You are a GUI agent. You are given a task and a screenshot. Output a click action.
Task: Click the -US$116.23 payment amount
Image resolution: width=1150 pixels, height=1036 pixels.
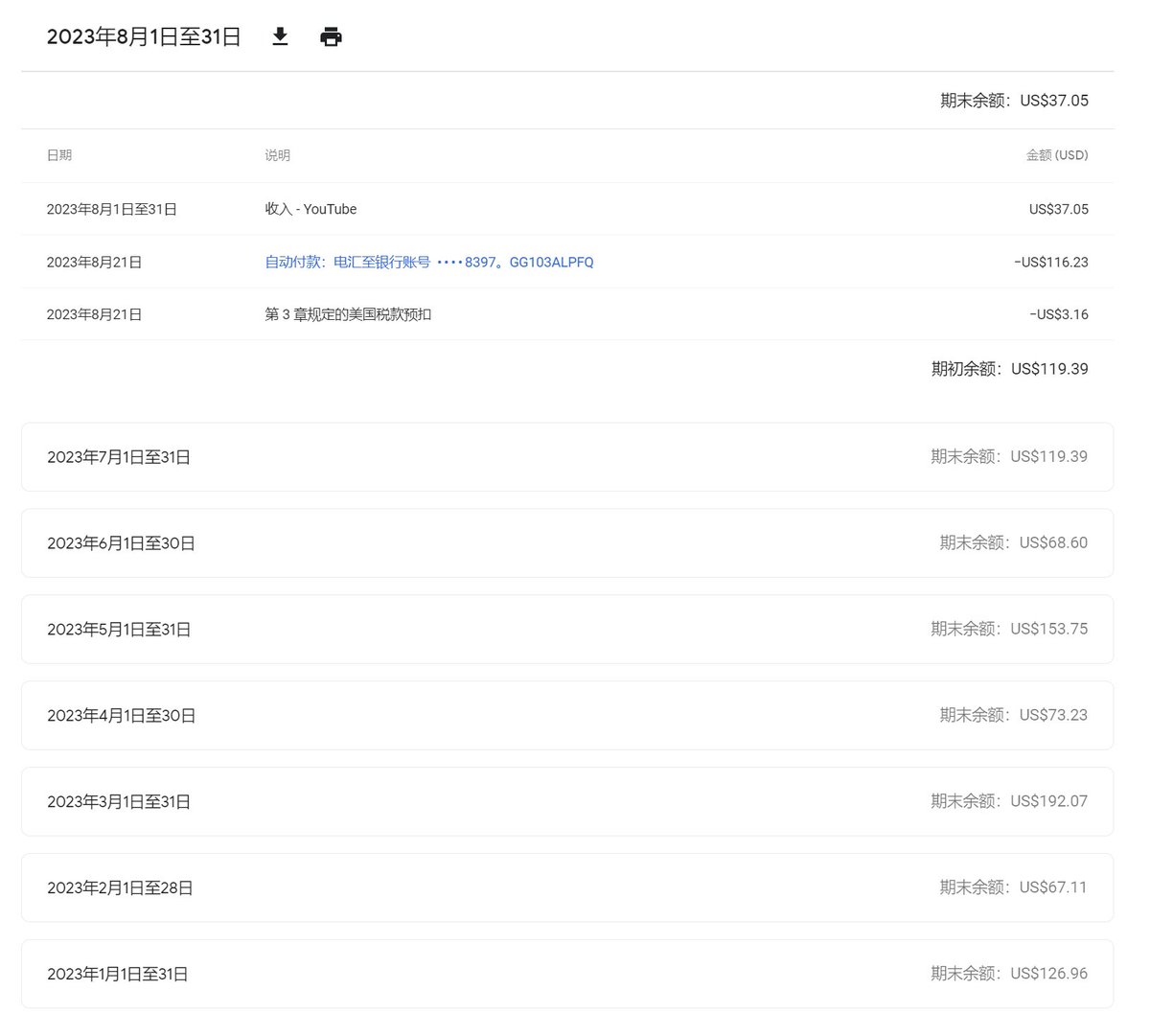pos(1050,262)
